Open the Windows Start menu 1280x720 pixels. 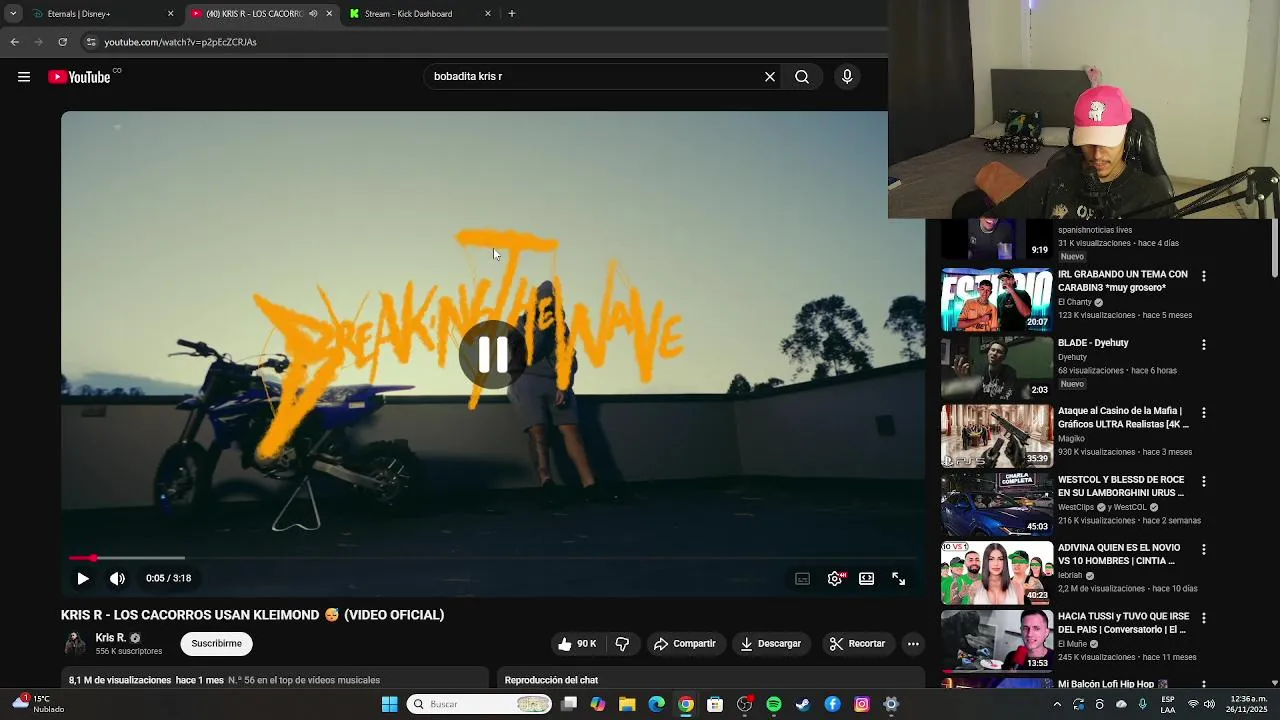[389, 704]
